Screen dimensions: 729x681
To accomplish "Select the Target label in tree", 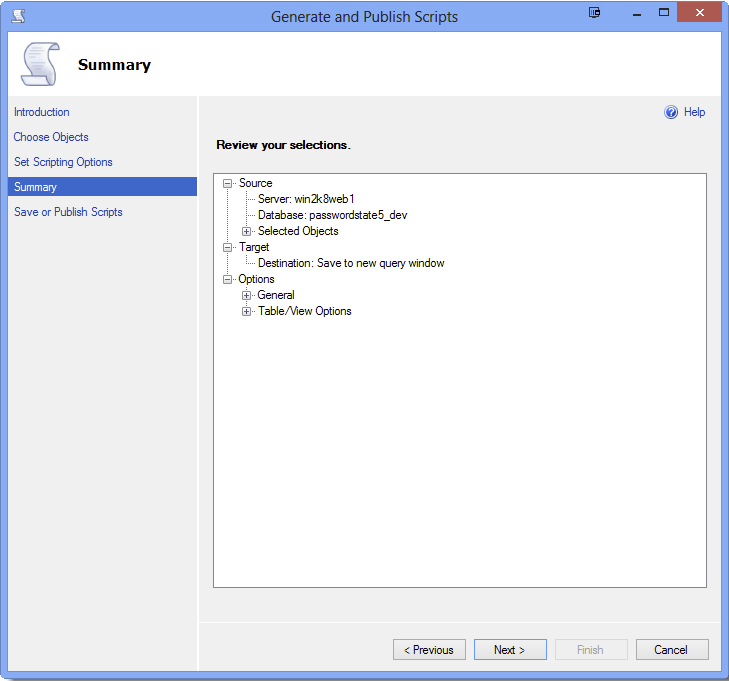I will pos(254,247).
